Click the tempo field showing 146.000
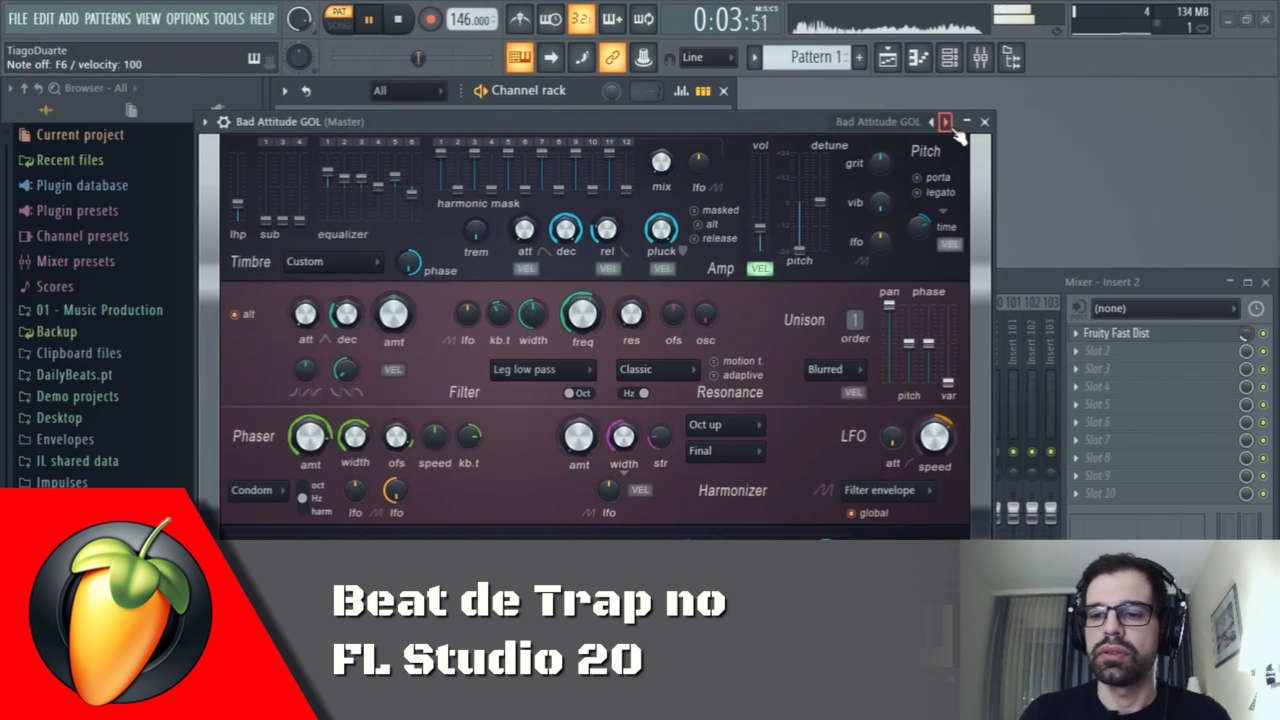 pos(472,20)
